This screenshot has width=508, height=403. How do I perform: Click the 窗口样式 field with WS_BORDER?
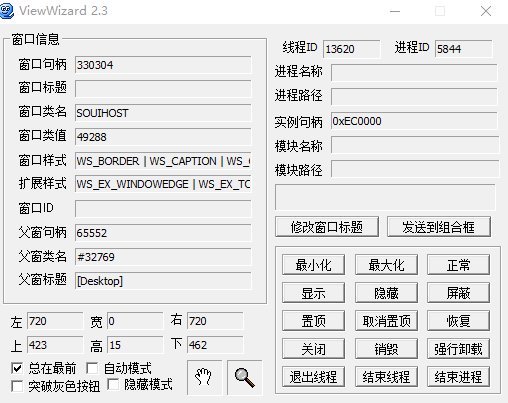click(x=163, y=161)
